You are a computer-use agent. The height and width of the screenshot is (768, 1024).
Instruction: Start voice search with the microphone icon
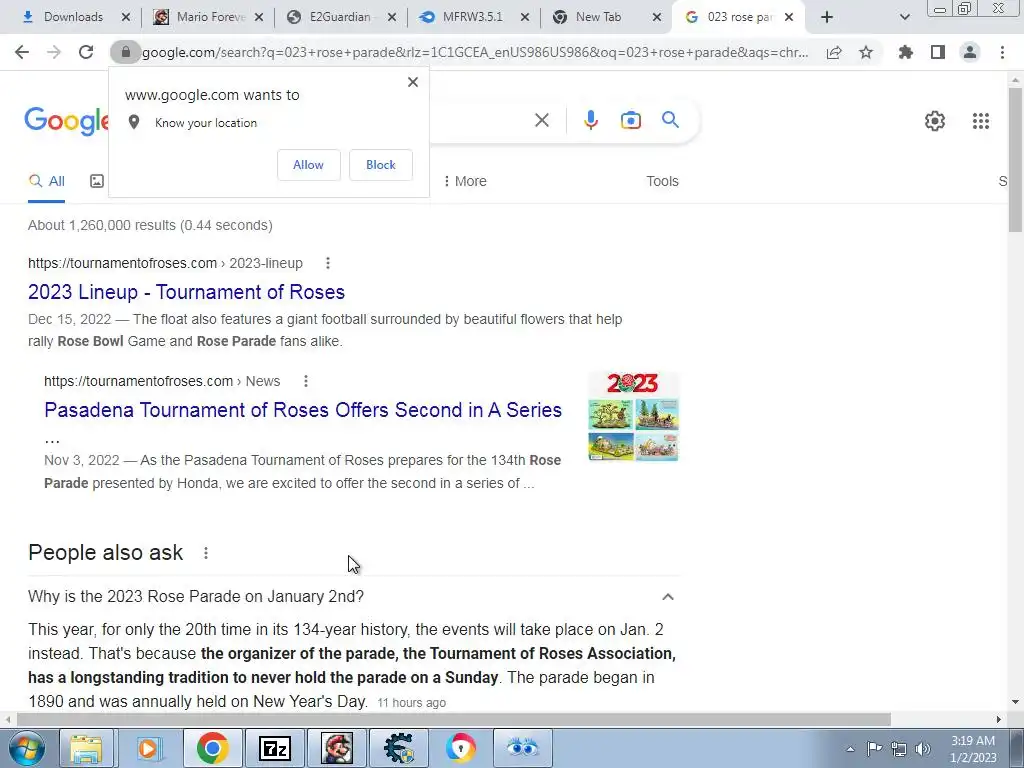click(590, 120)
